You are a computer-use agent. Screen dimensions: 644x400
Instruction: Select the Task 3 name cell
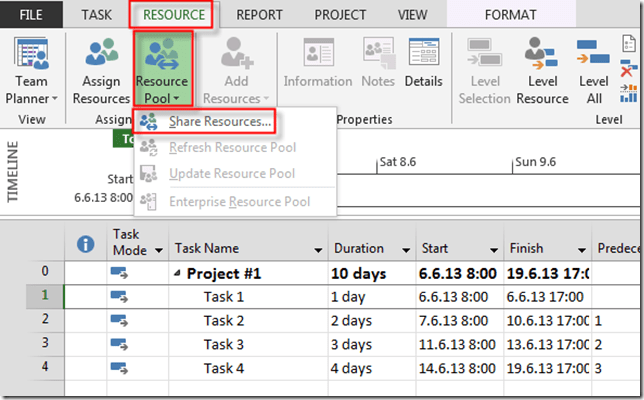click(x=224, y=344)
